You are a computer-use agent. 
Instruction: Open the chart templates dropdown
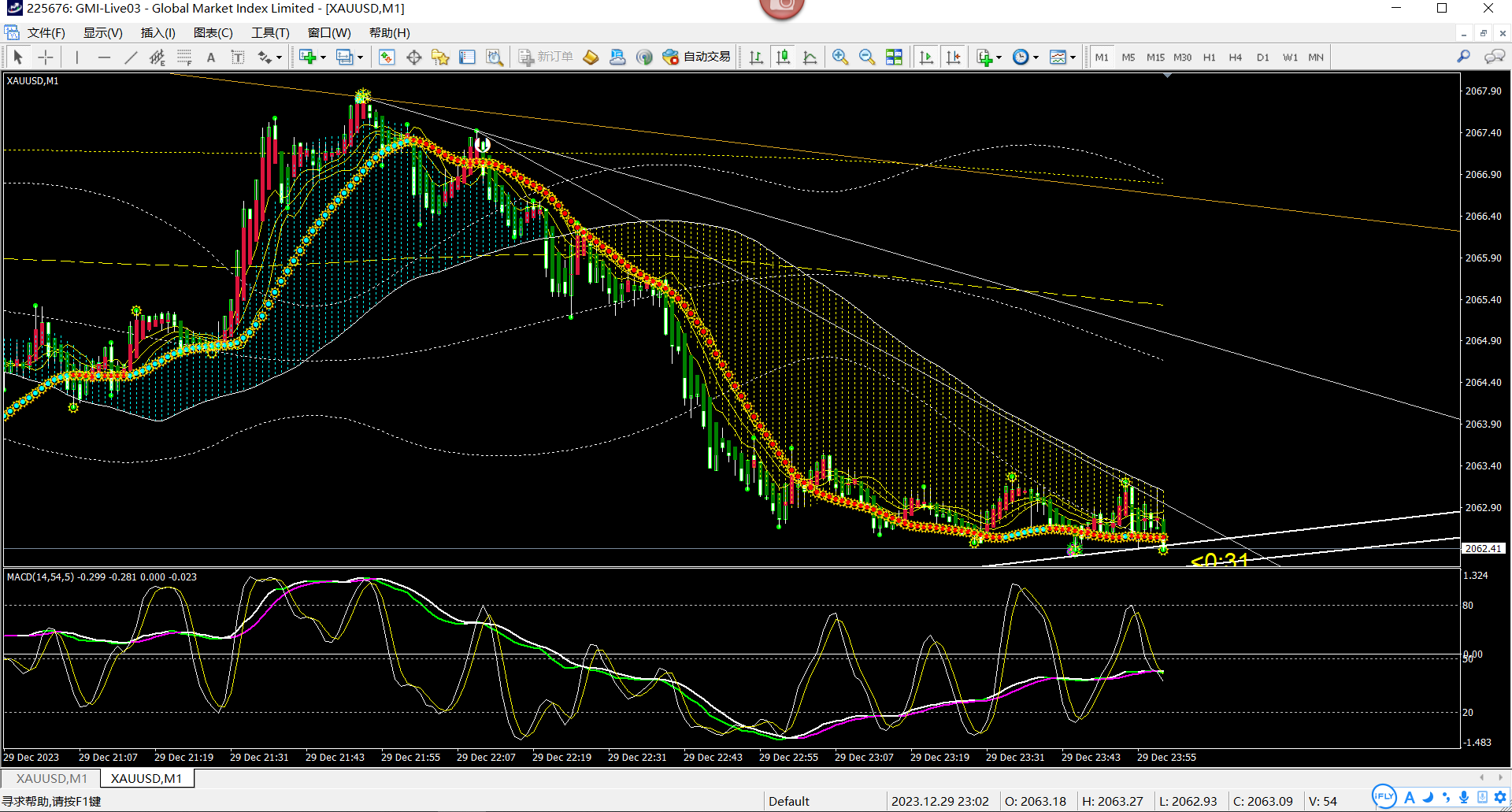coord(1073,57)
